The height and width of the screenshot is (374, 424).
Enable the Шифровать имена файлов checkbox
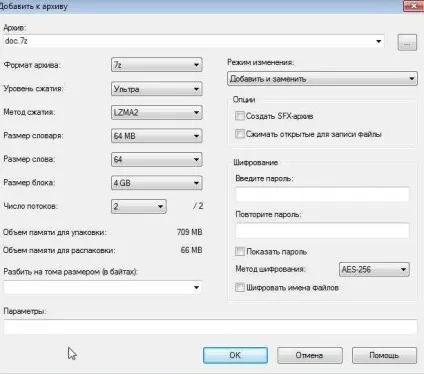tap(240, 287)
